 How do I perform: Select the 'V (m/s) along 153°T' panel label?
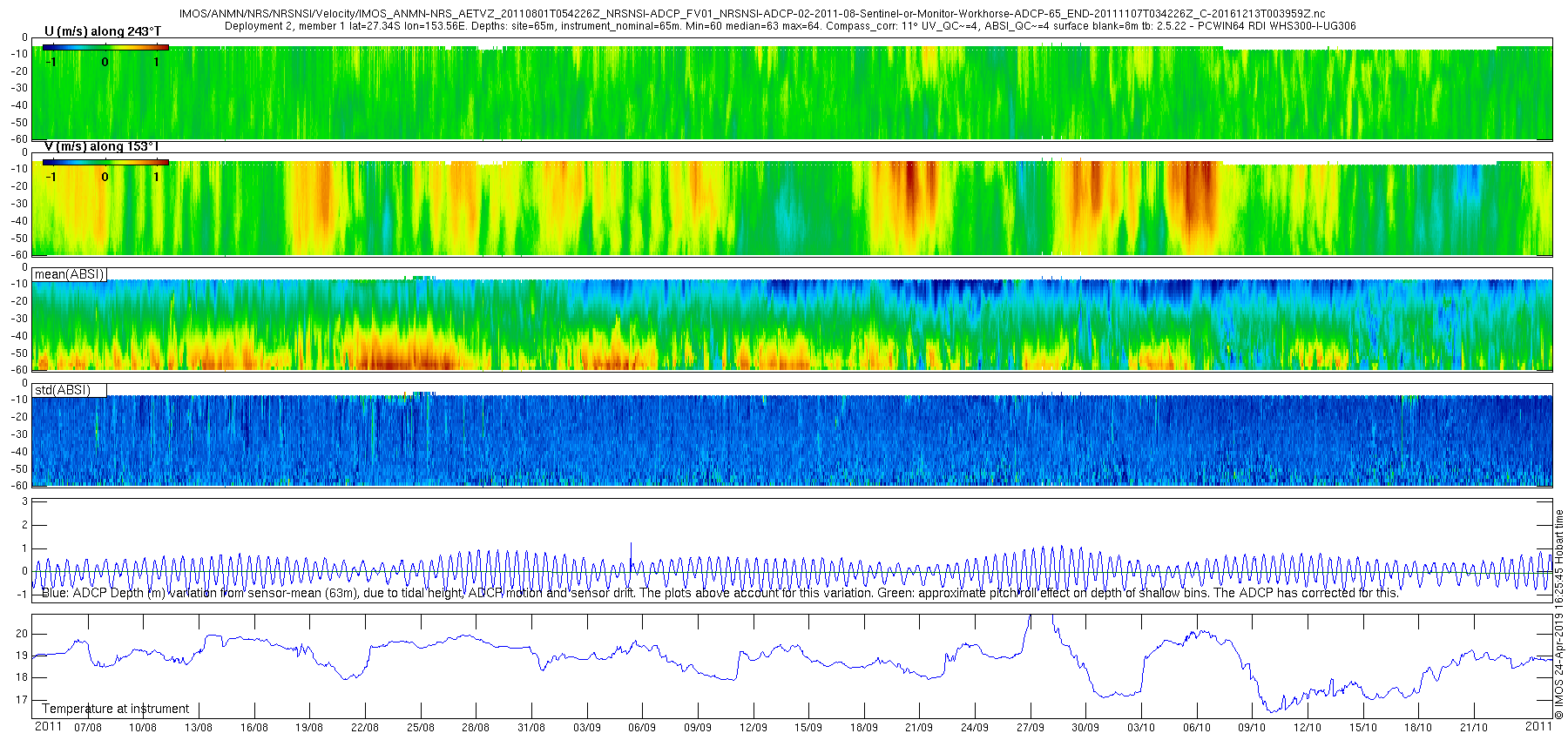click(x=102, y=146)
